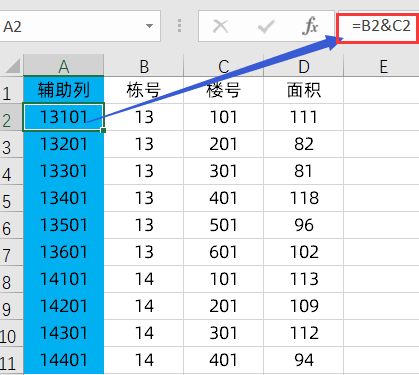Select row 6 header
The image size is (419, 375).
[x=11, y=225]
